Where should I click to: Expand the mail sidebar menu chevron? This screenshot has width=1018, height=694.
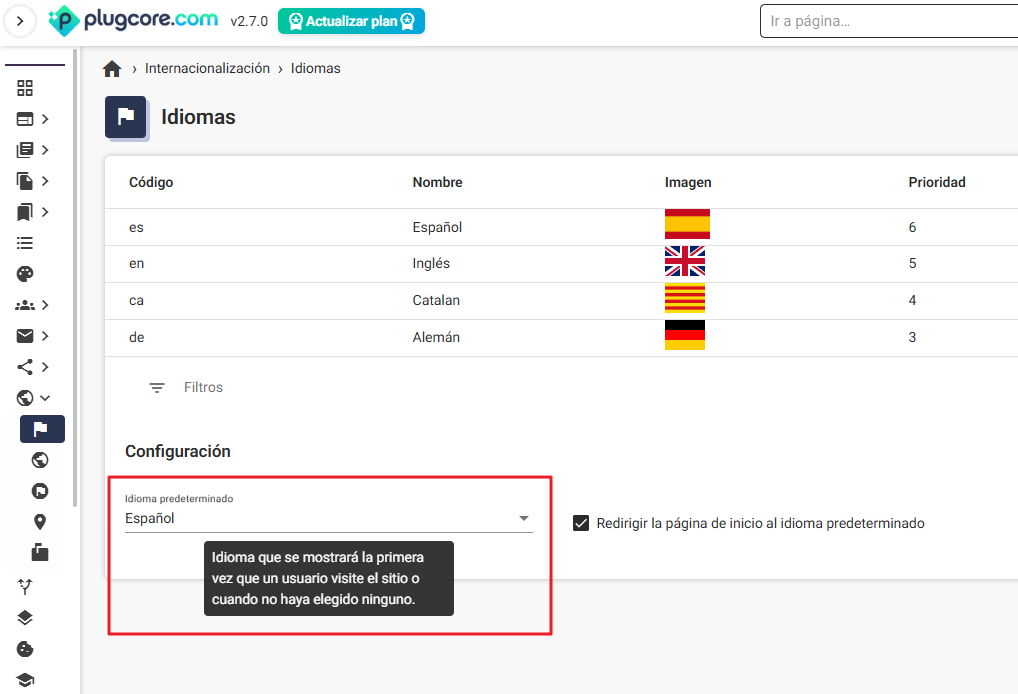45,336
